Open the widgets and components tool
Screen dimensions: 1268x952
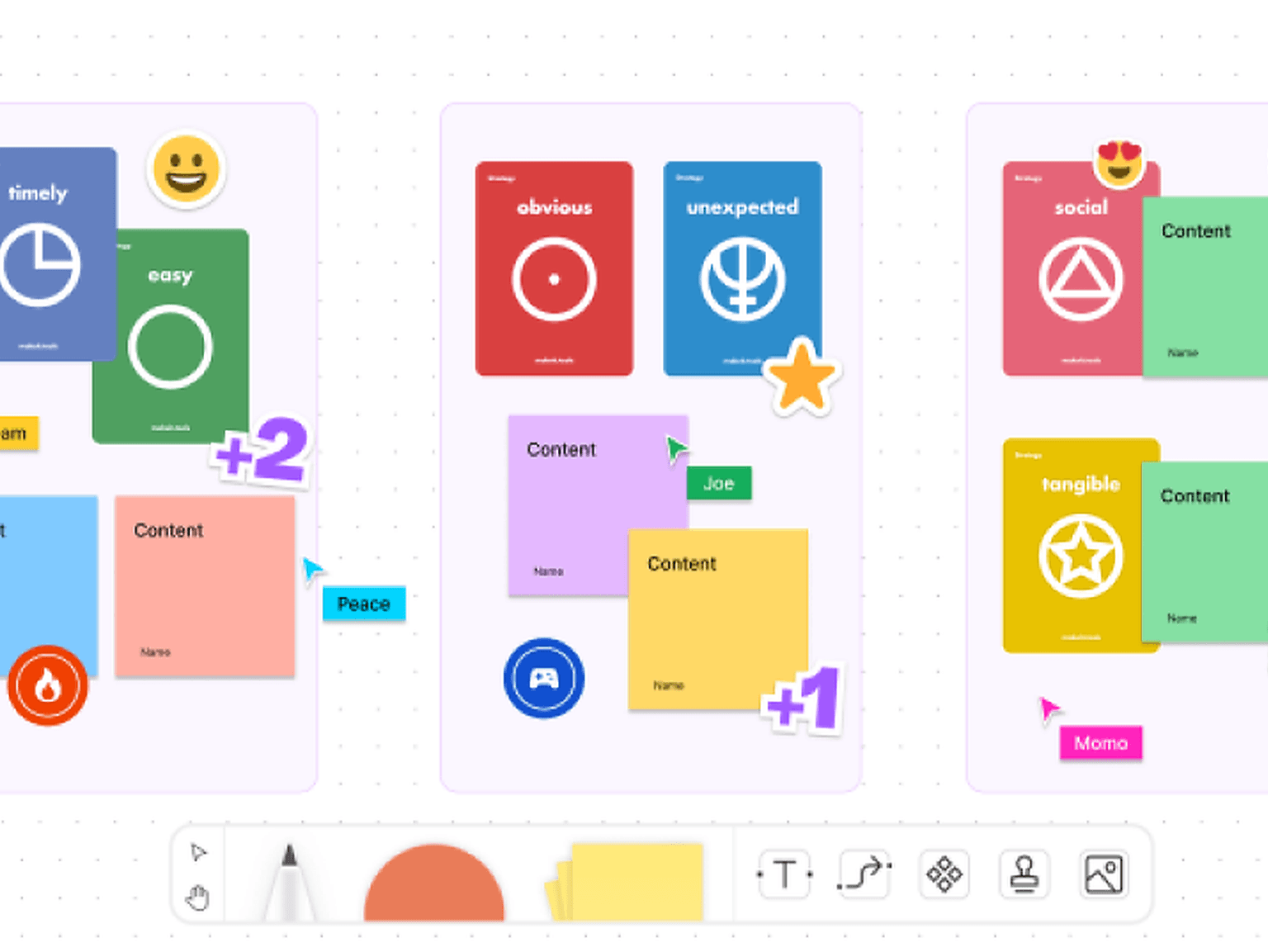[944, 874]
